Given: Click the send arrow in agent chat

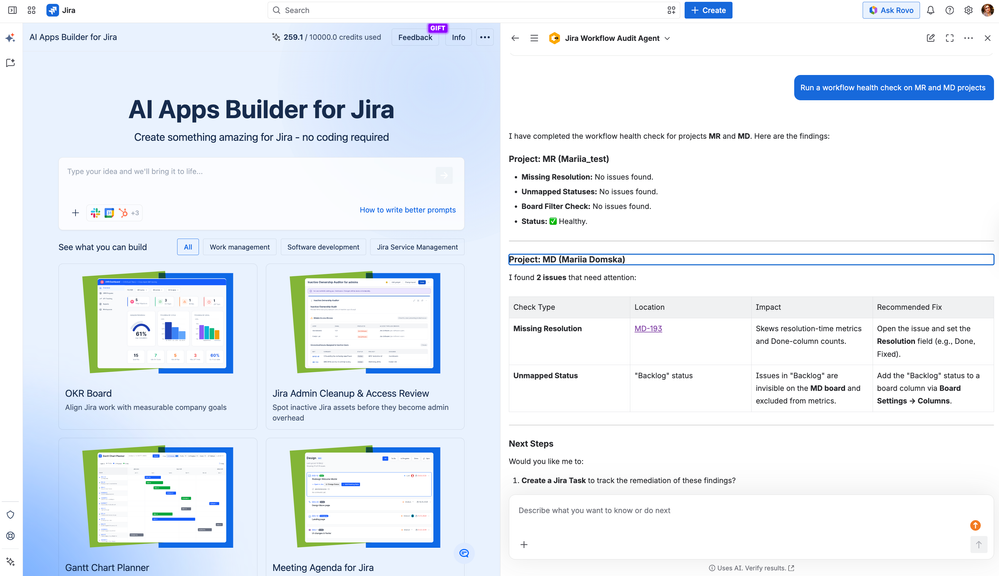Looking at the screenshot, I should 979,544.
